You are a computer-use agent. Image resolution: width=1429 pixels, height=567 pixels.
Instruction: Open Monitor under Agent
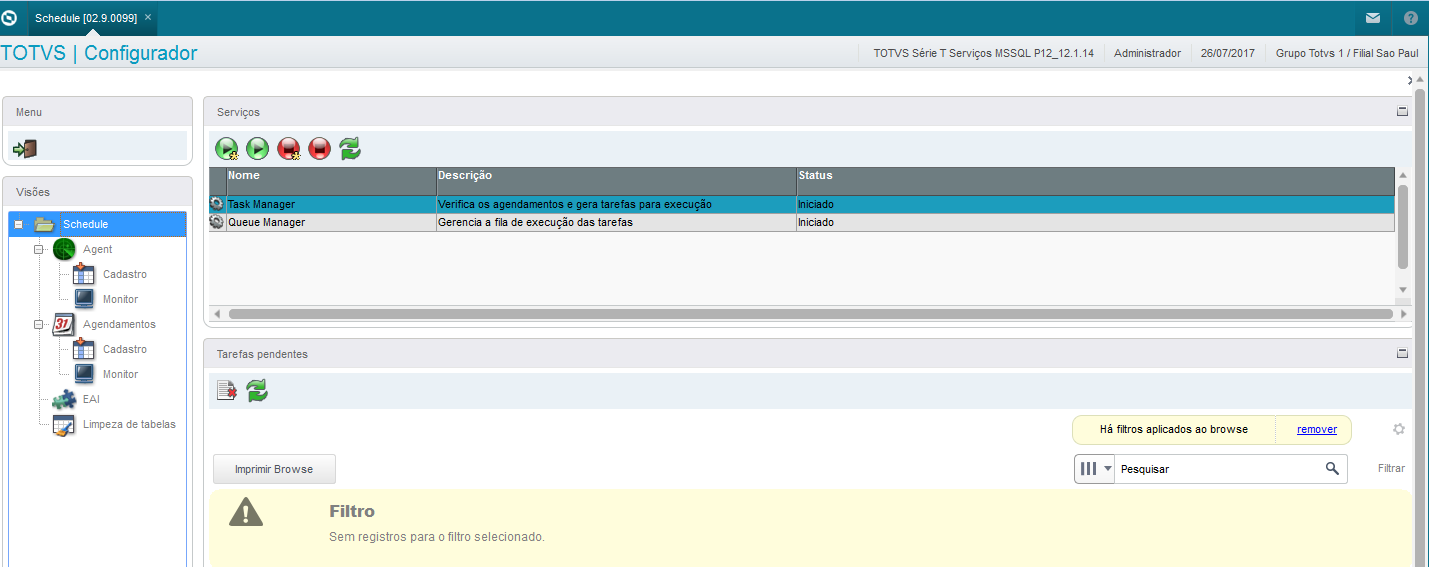(120, 299)
